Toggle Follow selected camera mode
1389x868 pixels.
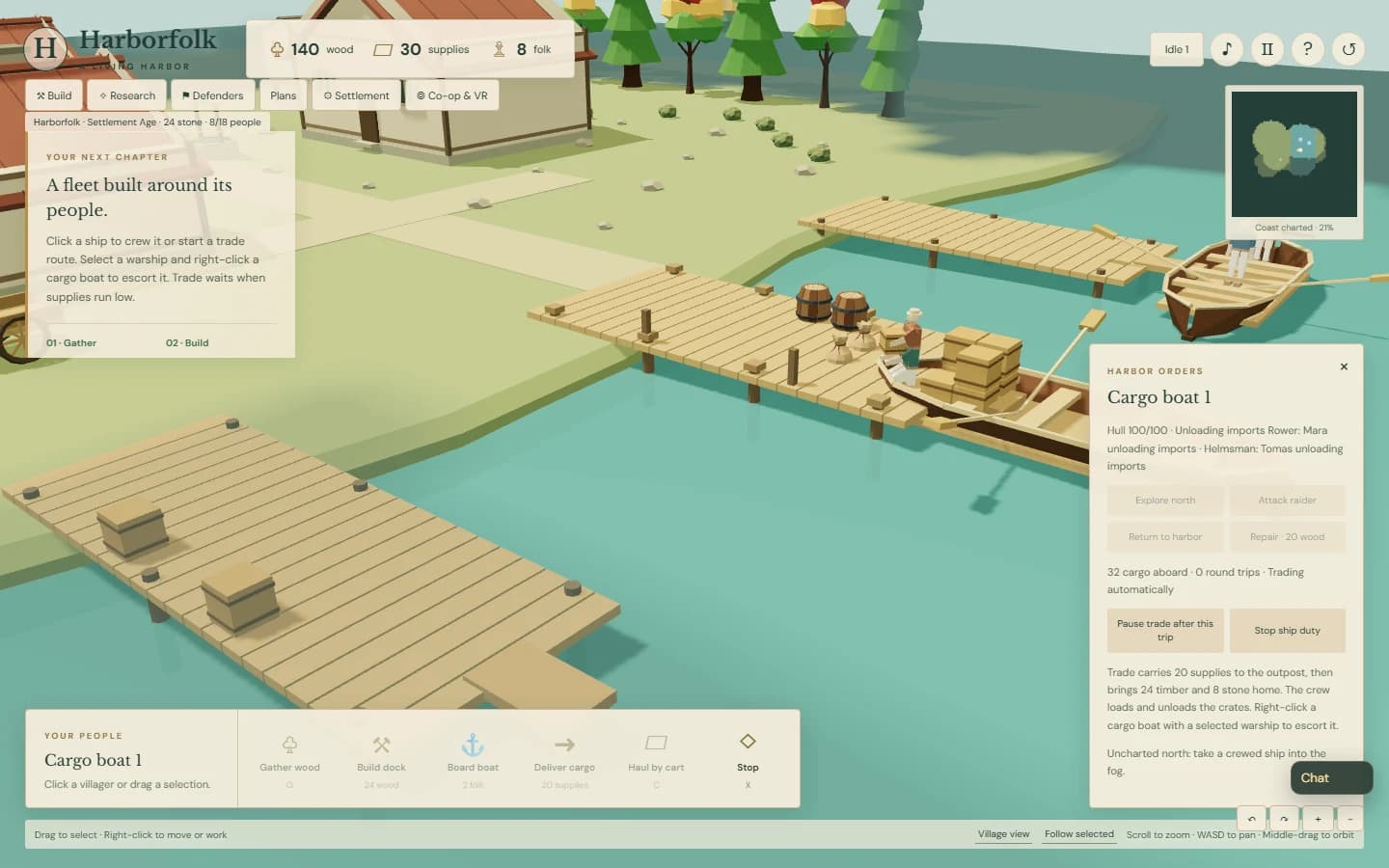tap(1078, 834)
